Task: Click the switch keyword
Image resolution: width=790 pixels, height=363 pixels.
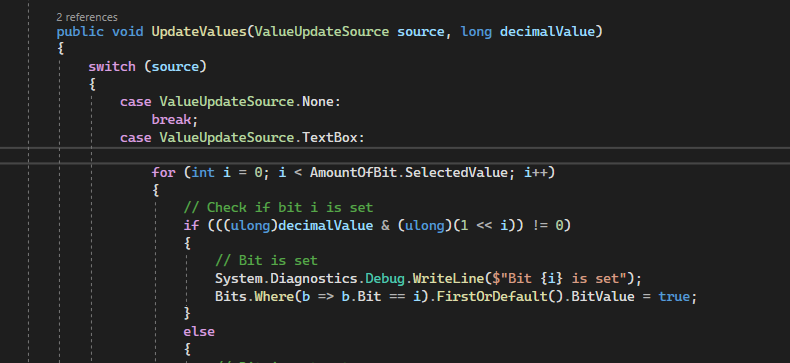Action: (x=112, y=67)
